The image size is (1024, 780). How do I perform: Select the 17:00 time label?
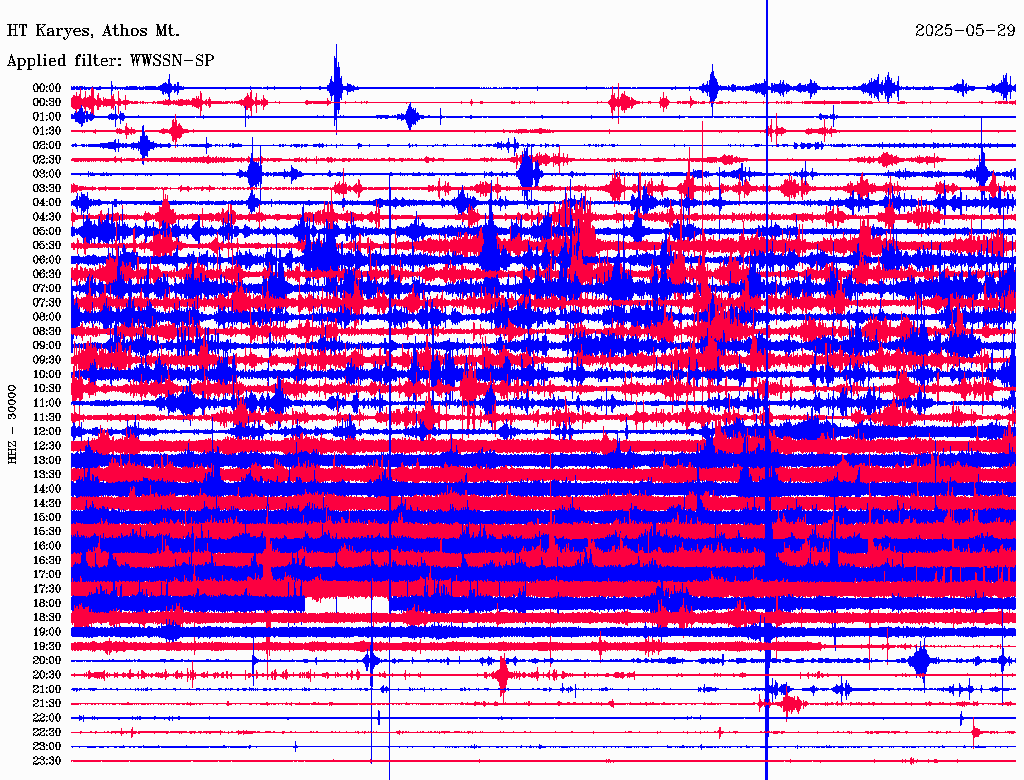47,575
